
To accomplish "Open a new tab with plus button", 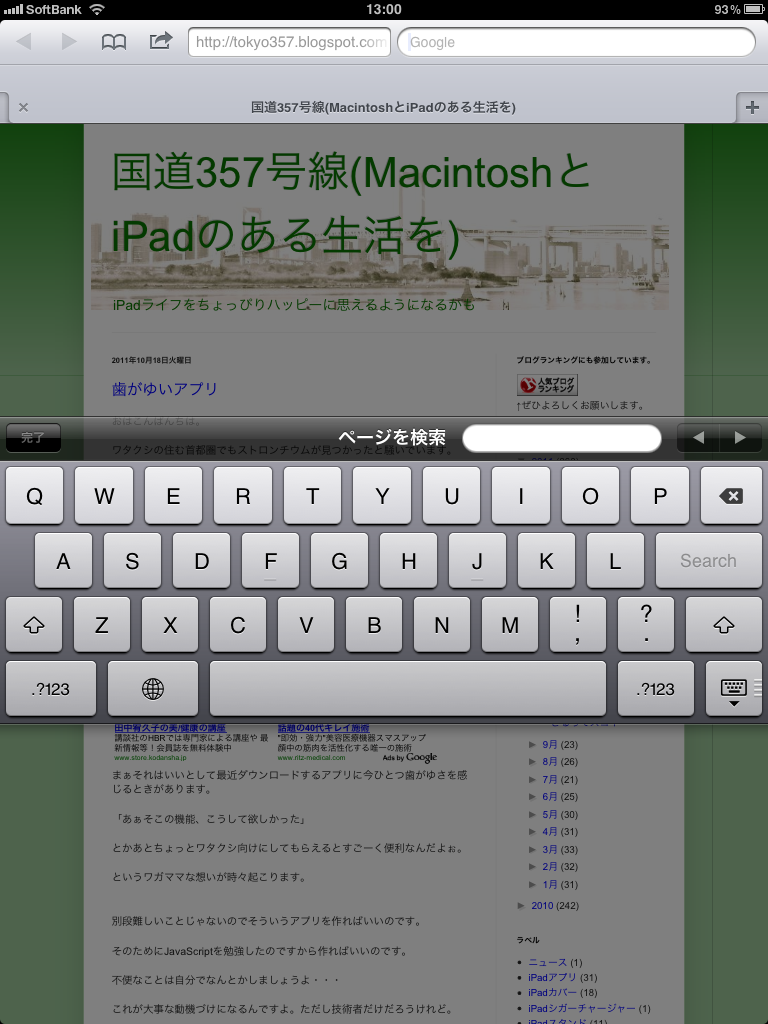I will click(752, 107).
